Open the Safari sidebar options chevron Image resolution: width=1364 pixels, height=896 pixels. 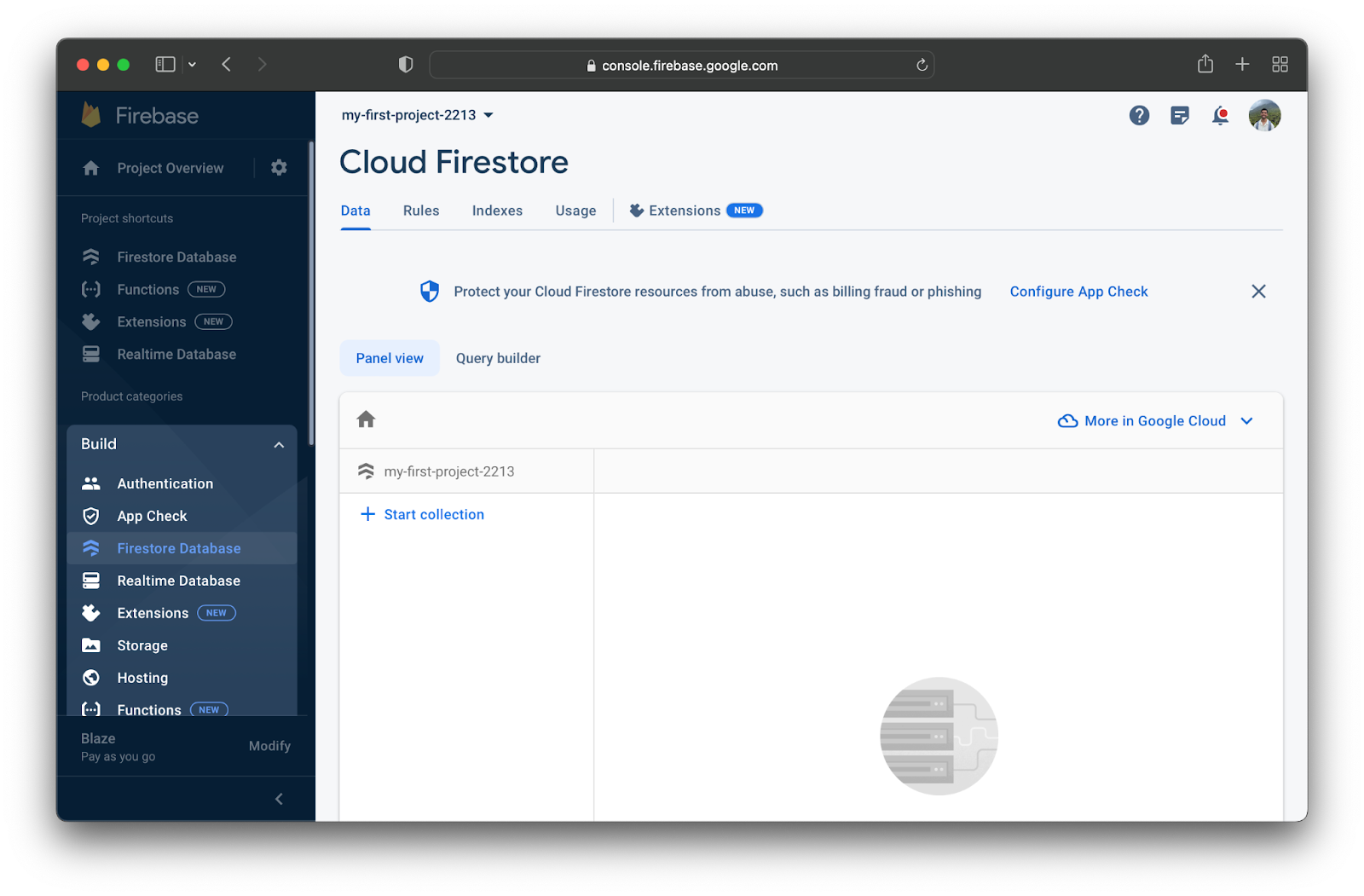(x=193, y=64)
